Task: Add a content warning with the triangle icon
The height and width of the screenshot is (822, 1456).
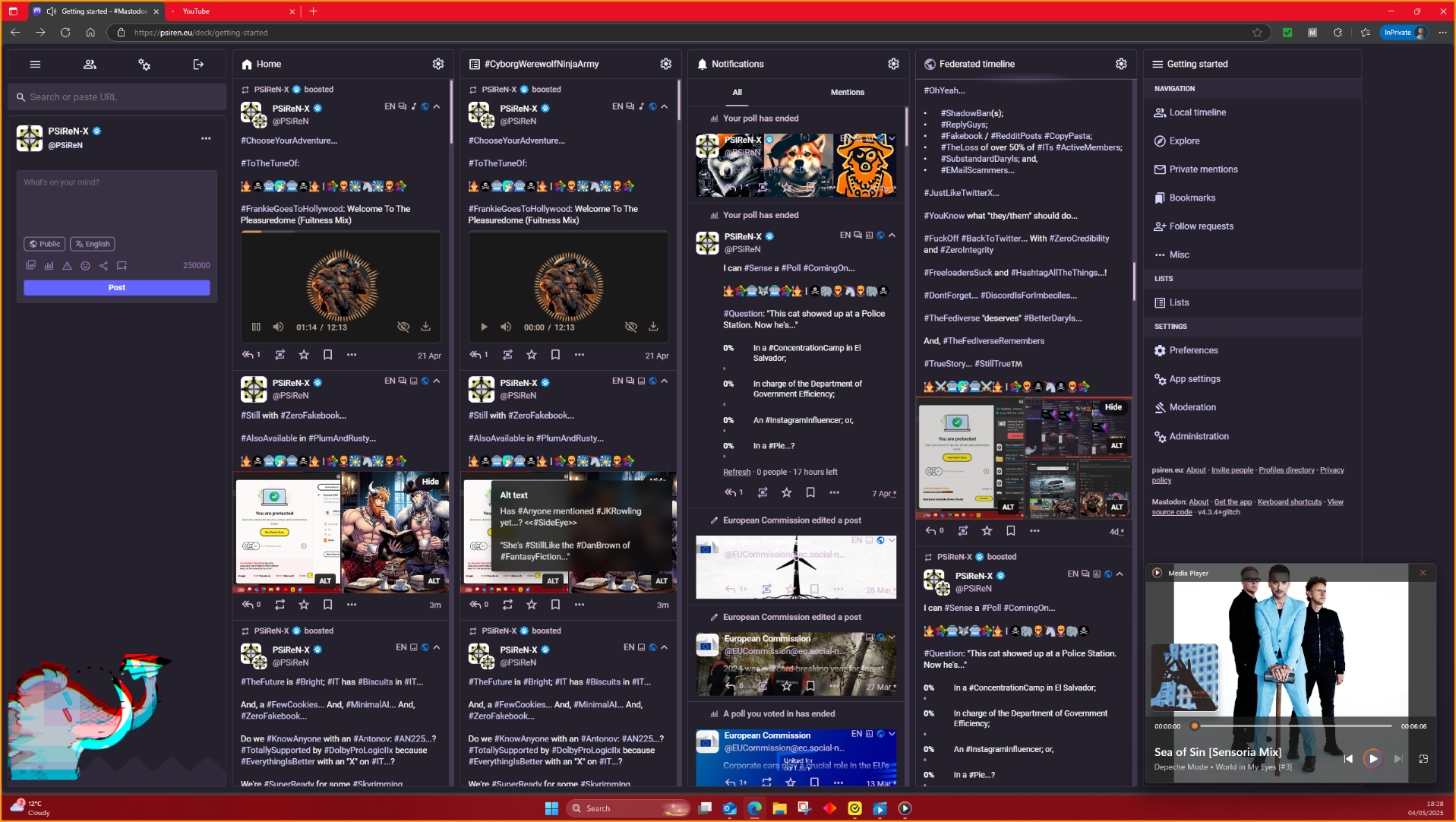Action: click(x=67, y=266)
